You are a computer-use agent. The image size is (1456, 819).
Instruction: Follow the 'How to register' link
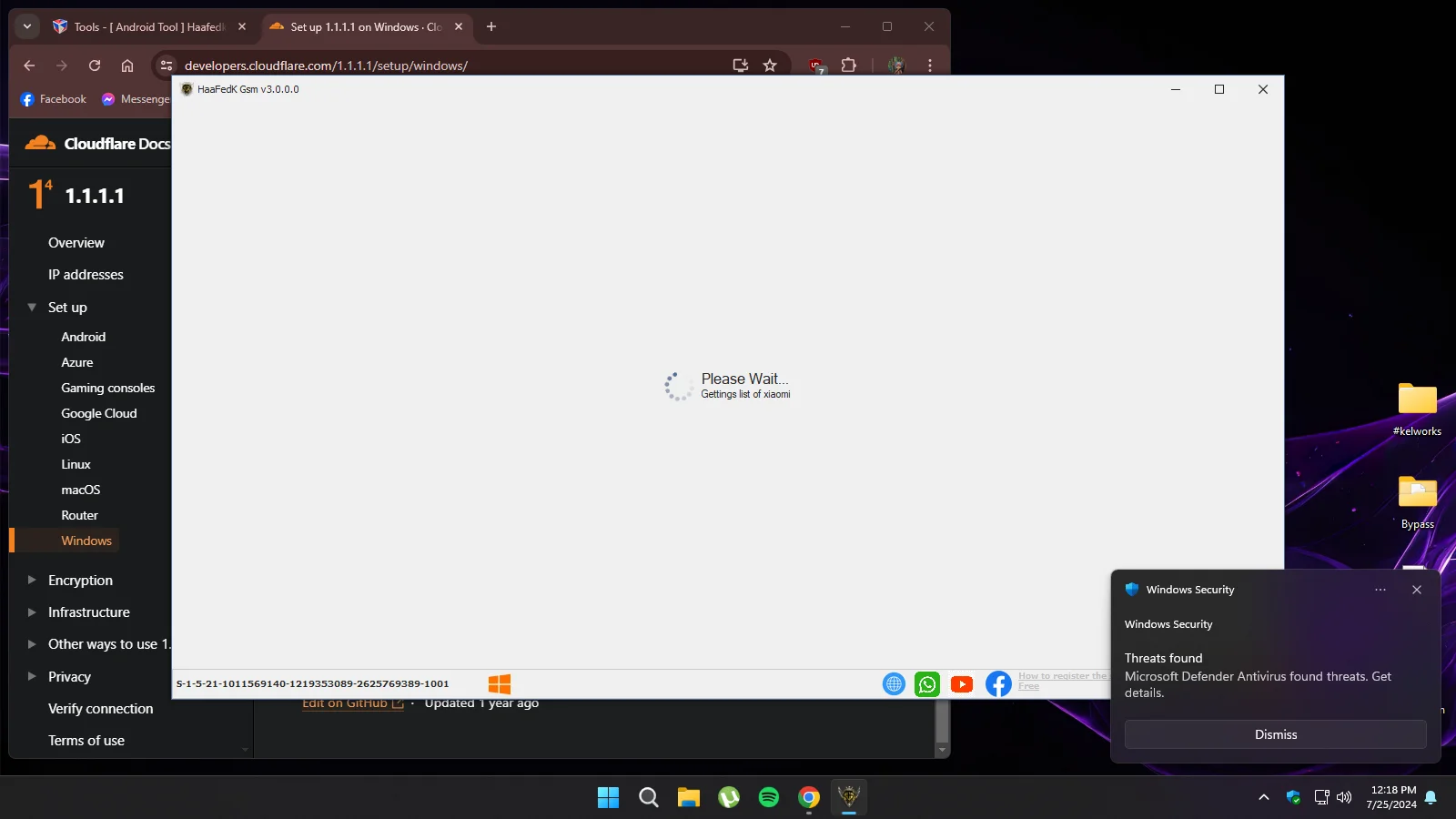click(1064, 681)
